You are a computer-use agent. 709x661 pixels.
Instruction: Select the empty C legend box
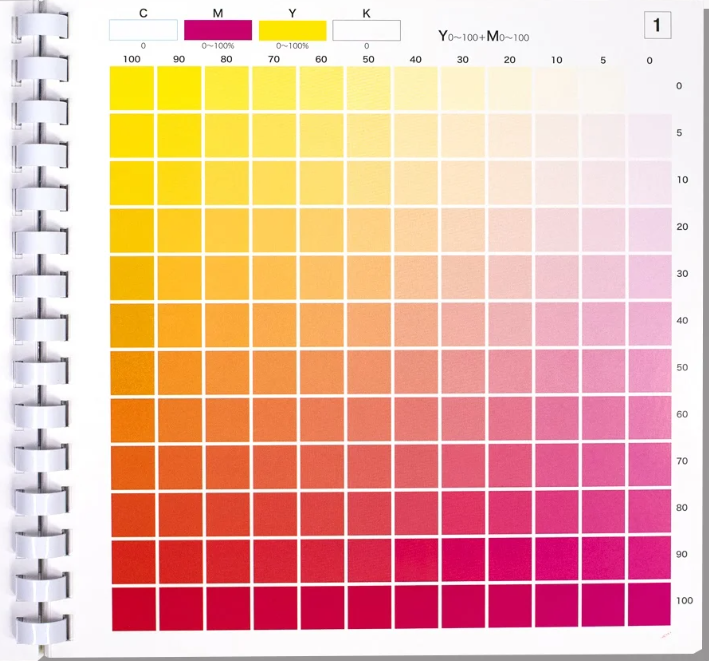pos(144,30)
